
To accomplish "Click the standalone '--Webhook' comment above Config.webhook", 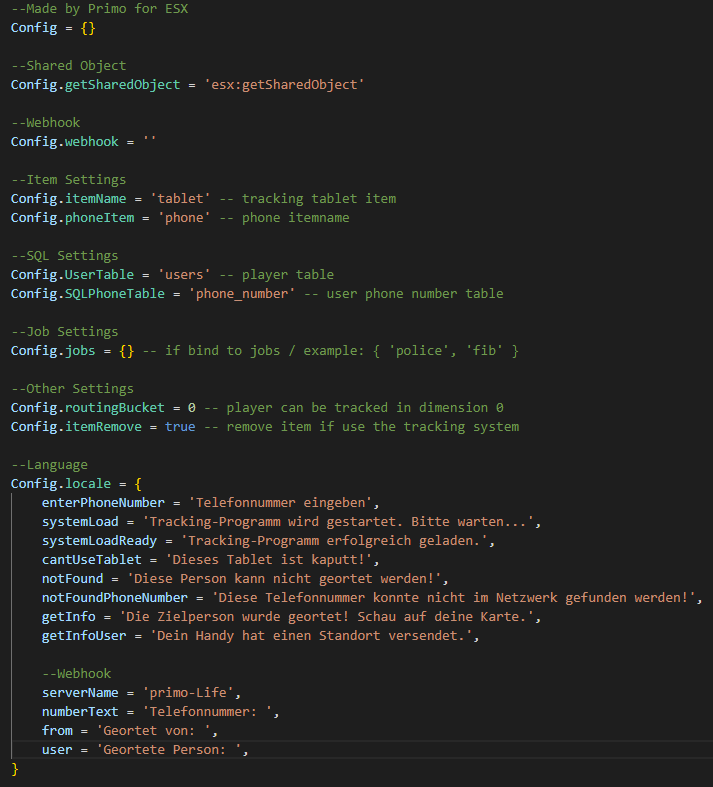I will (x=45, y=122).
